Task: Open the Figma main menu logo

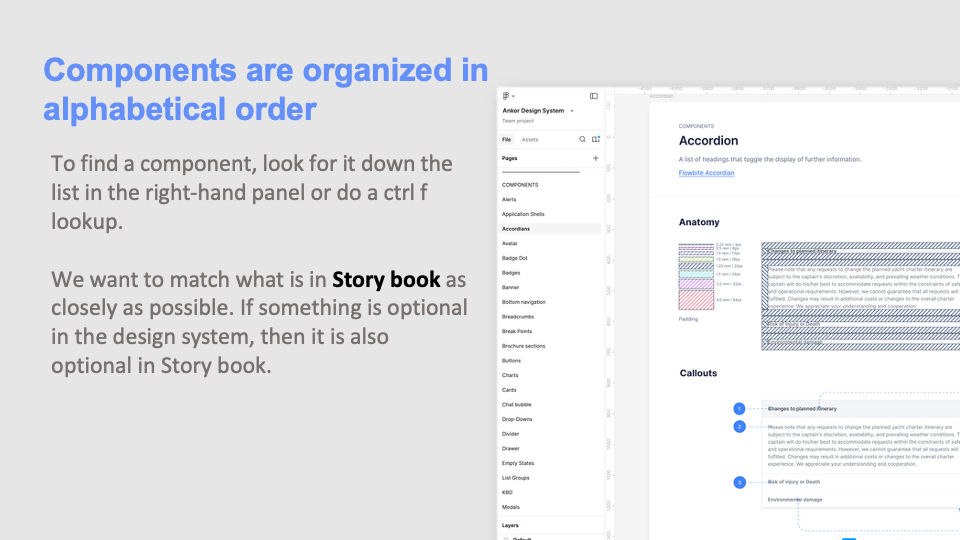Action: coord(507,96)
